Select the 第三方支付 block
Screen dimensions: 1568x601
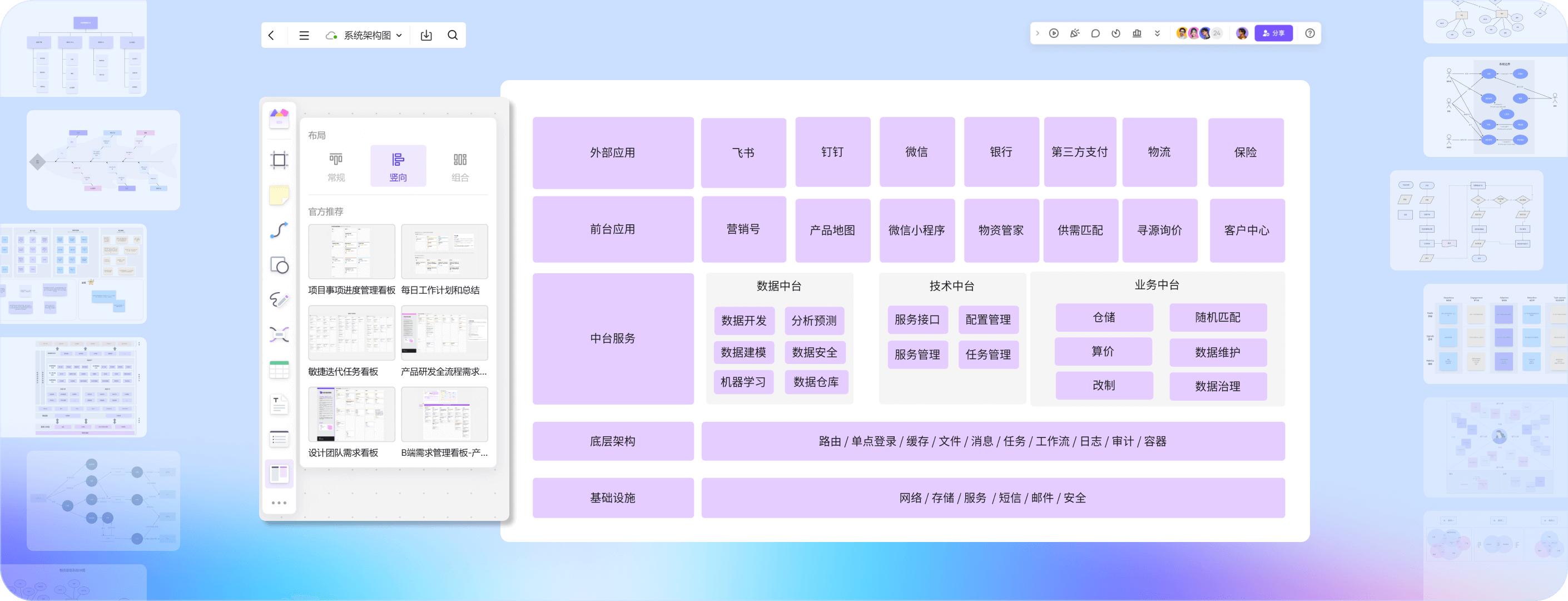pyautogui.click(x=1080, y=152)
